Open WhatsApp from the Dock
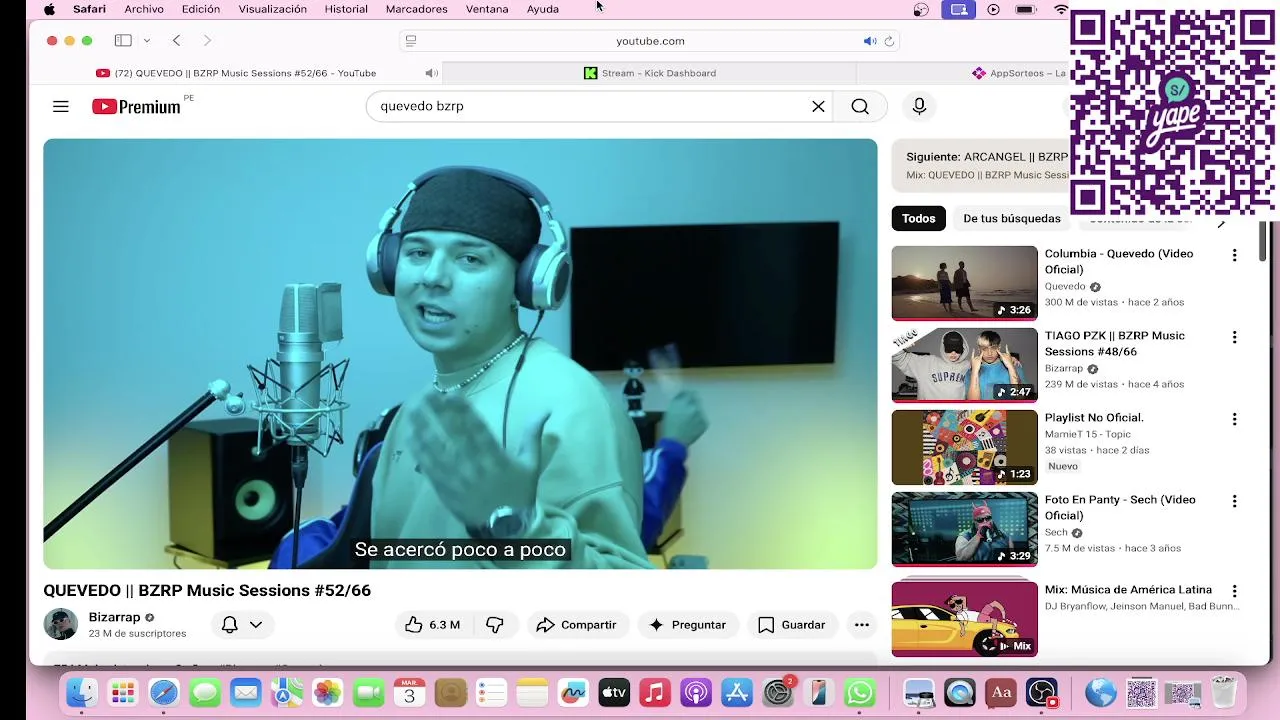The width and height of the screenshot is (1280, 720). pos(859,692)
